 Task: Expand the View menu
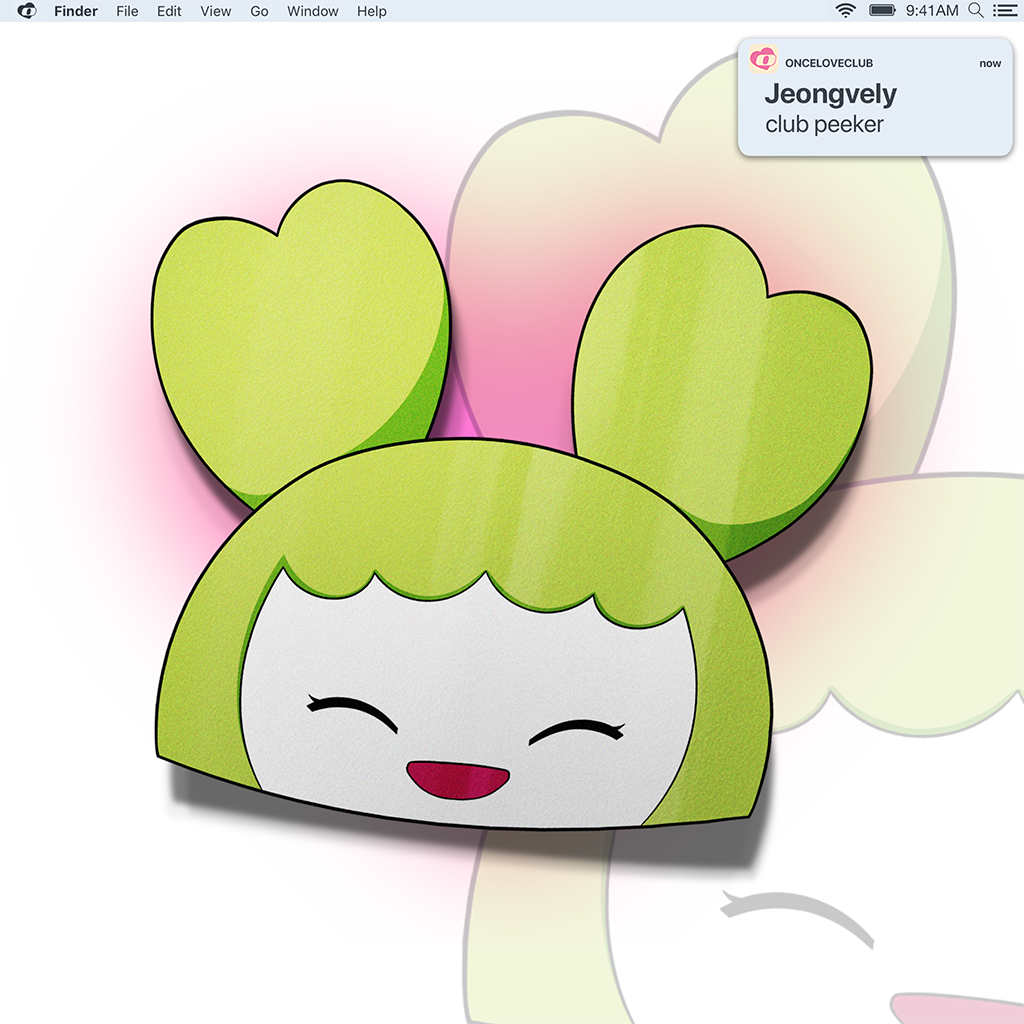point(215,11)
